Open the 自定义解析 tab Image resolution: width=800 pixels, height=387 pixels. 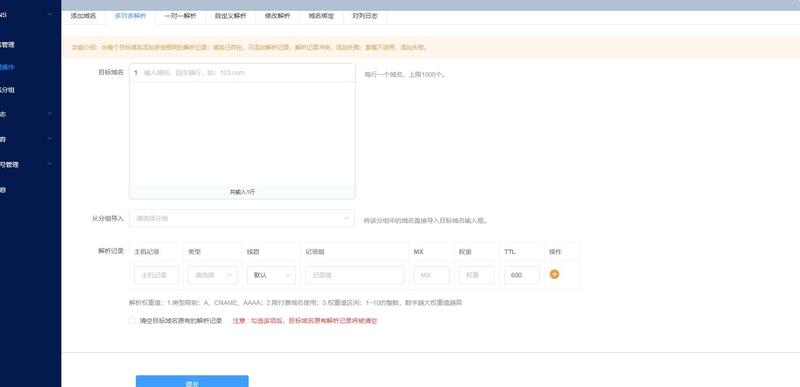tap(230, 16)
